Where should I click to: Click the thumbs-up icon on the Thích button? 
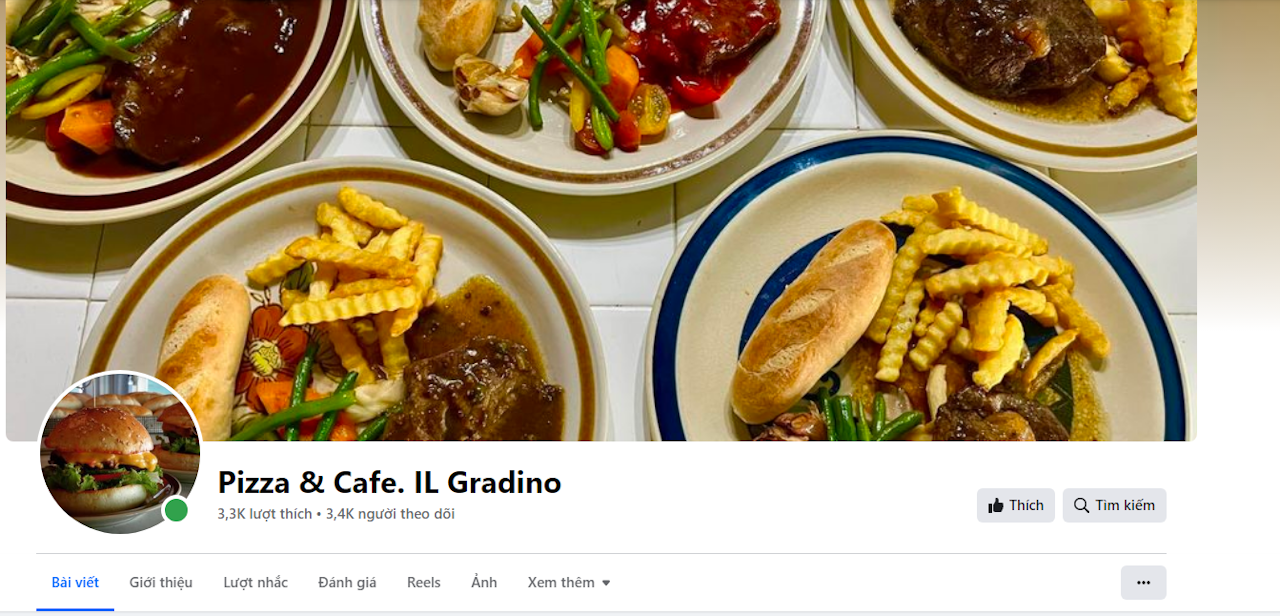coord(996,506)
